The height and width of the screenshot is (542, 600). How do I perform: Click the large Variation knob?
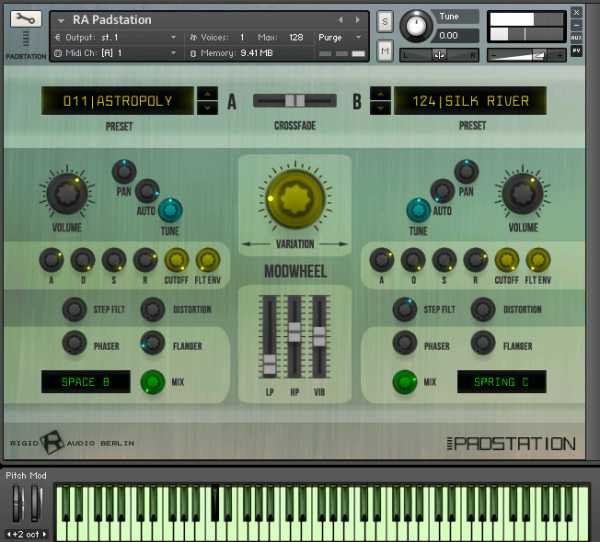(x=295, y=199)
